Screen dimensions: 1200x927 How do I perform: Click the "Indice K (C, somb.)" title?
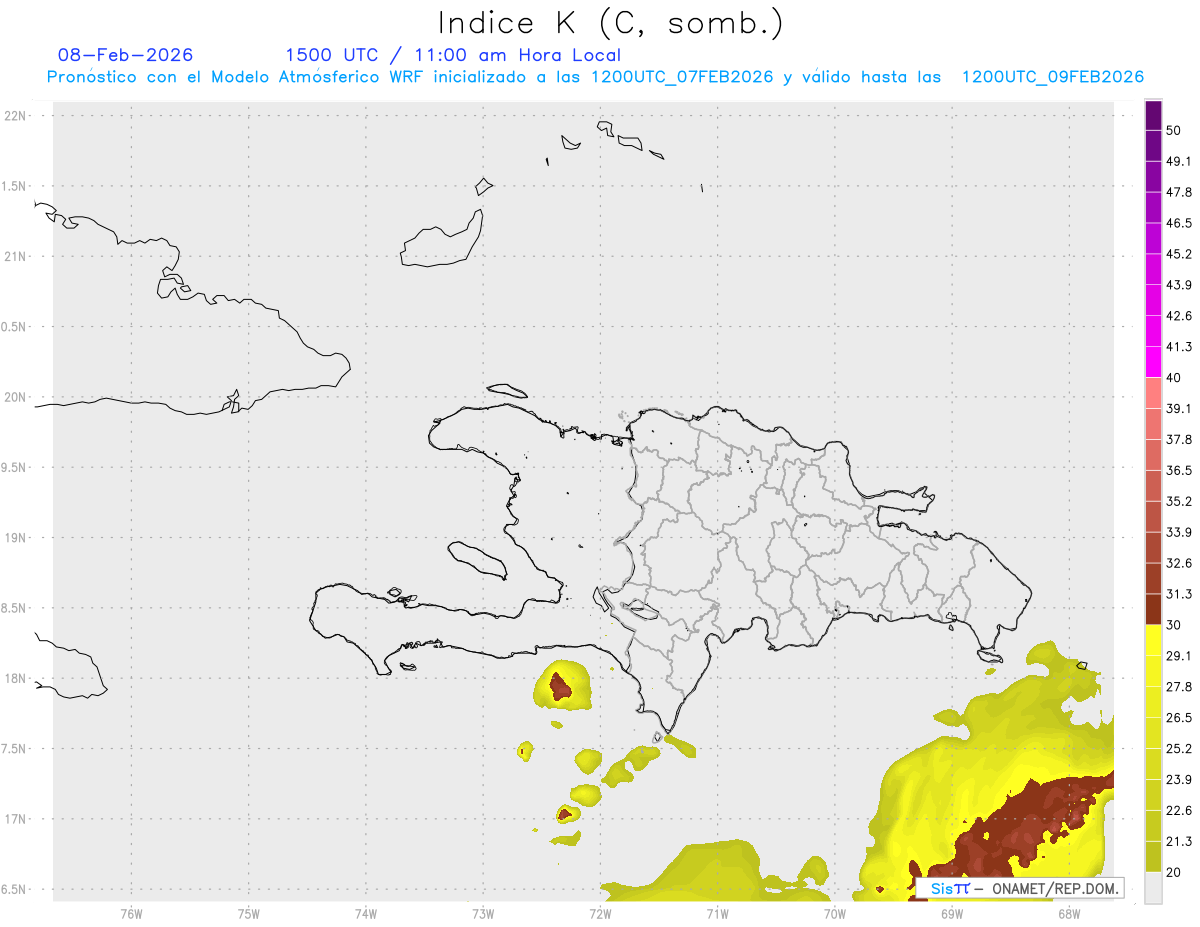click(610, 23)
